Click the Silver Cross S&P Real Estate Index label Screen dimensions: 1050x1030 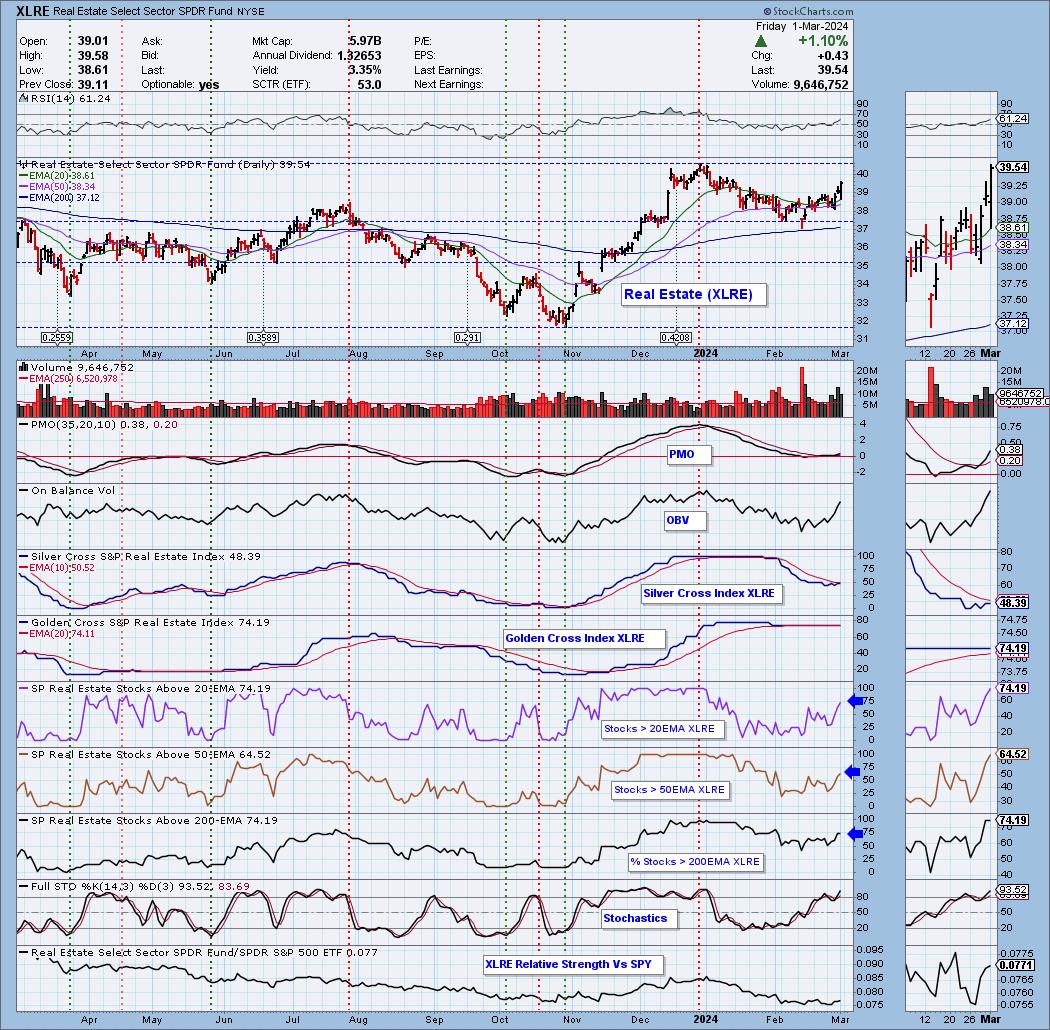click(x=140, y=557)
